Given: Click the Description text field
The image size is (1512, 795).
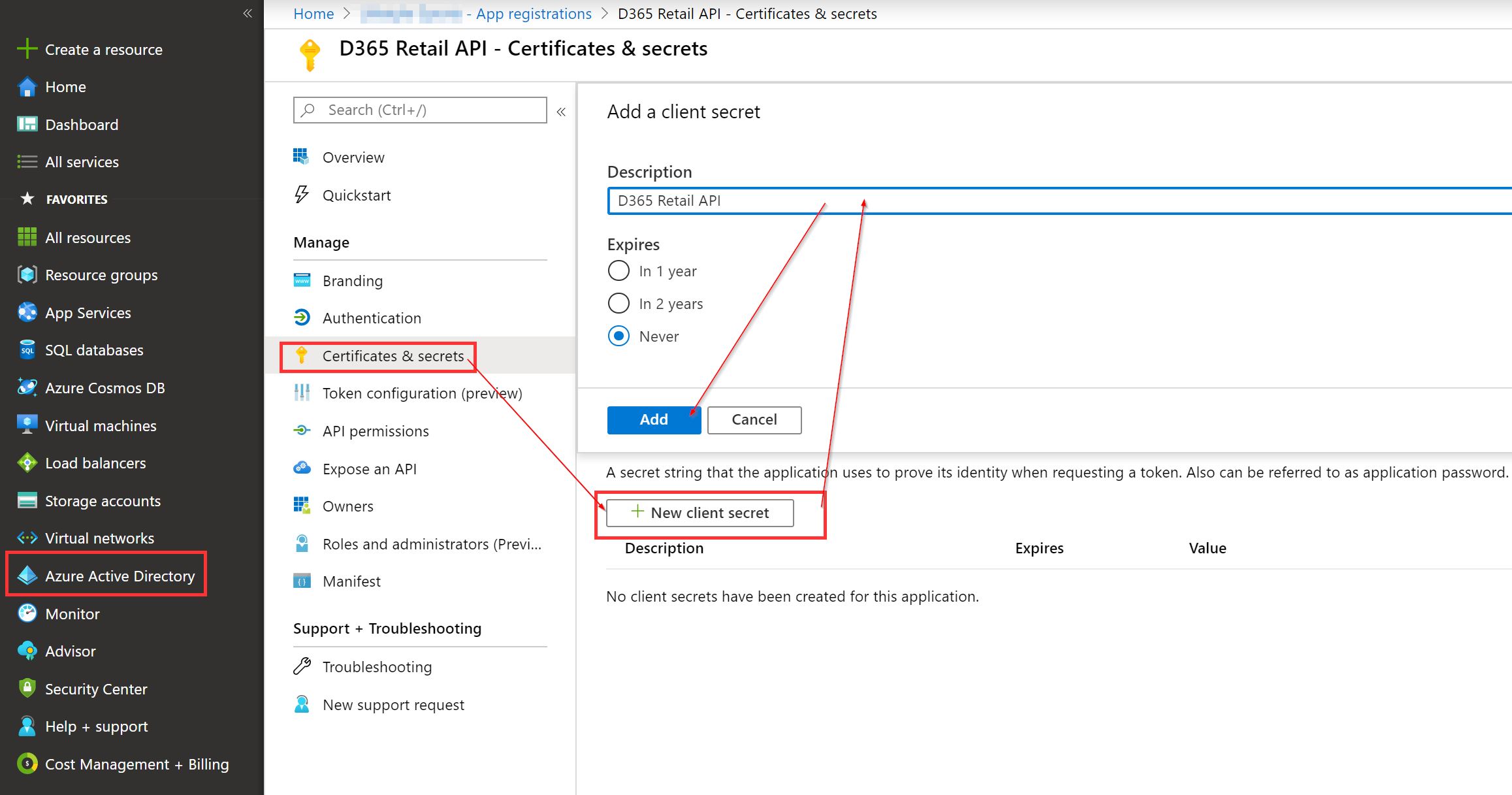Looking at the screenshot, I should (1059, 201).
